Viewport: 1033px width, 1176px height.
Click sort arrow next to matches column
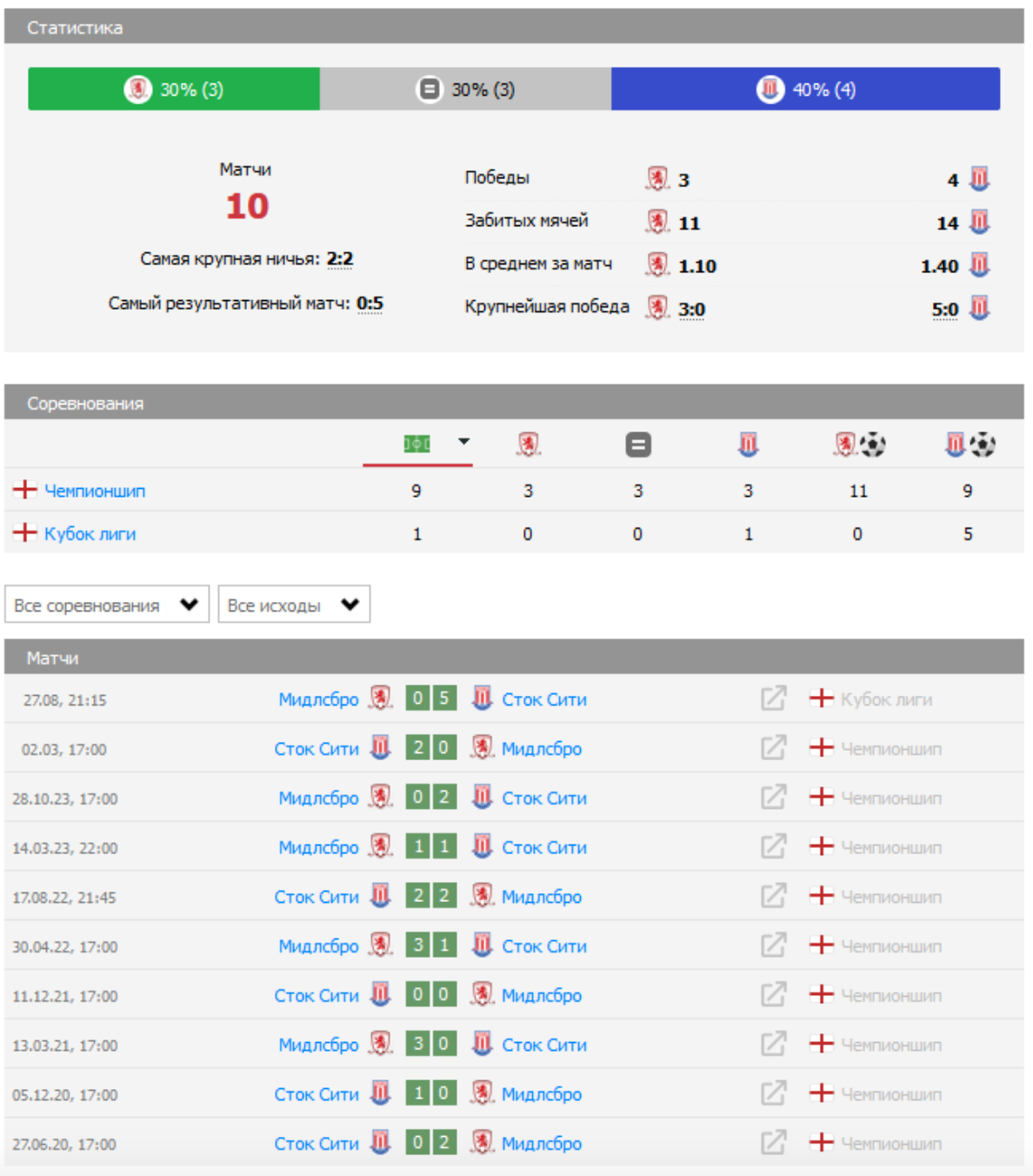464,442
